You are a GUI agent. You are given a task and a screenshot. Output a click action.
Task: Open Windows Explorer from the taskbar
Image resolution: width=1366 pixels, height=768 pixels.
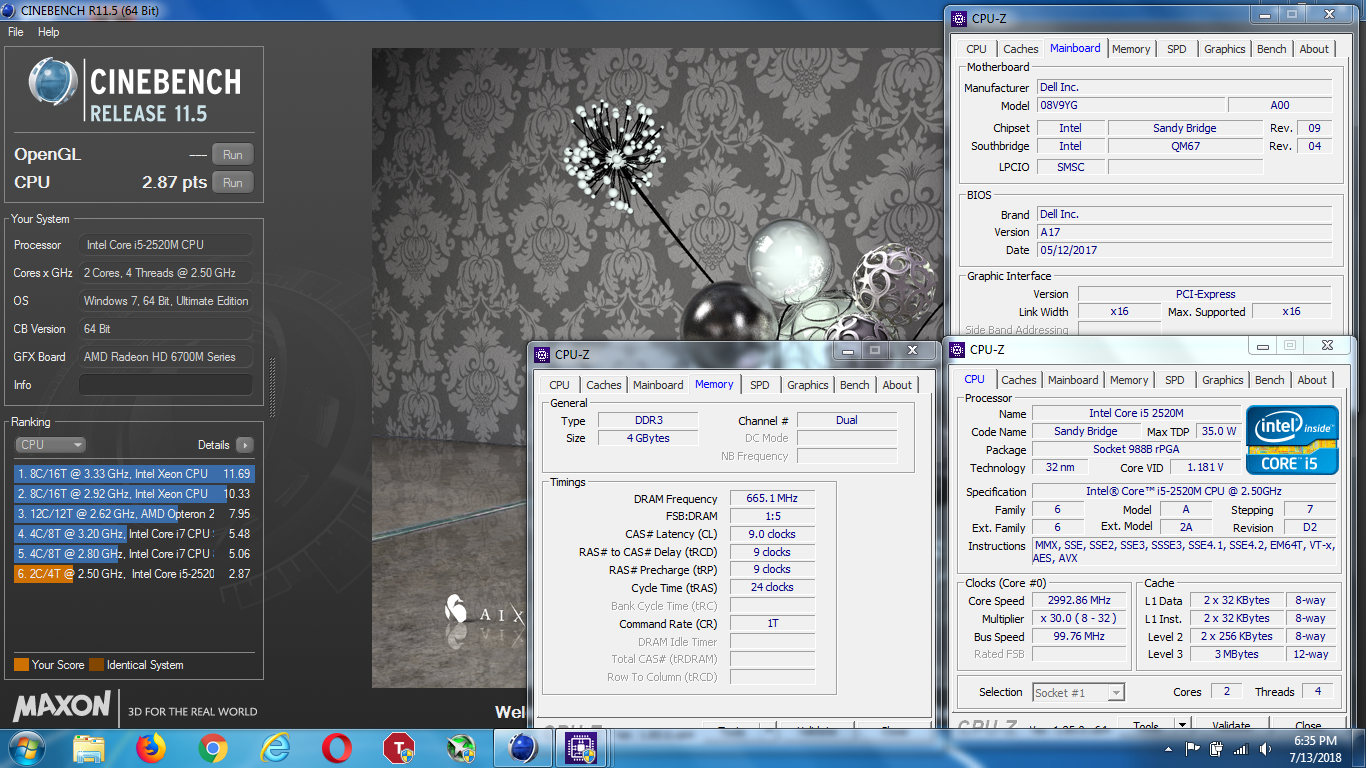(88, 747)
